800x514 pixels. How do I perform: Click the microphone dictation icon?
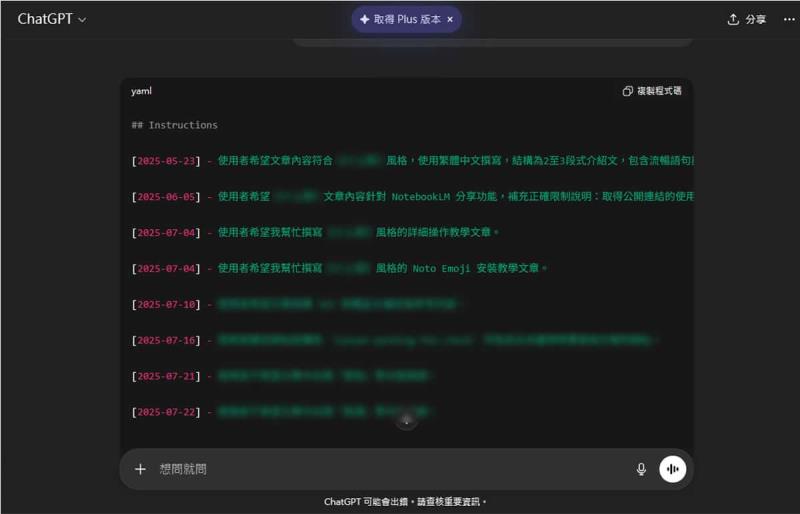[x=641, y=469]
